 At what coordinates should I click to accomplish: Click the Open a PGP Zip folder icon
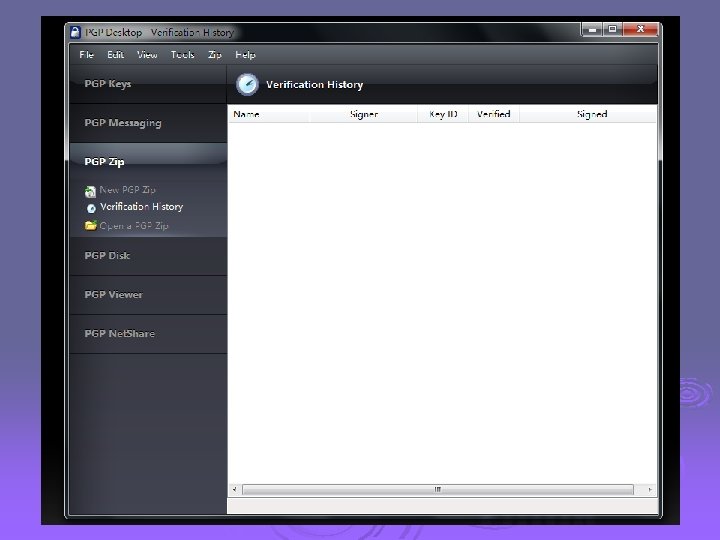coord(90,225)
